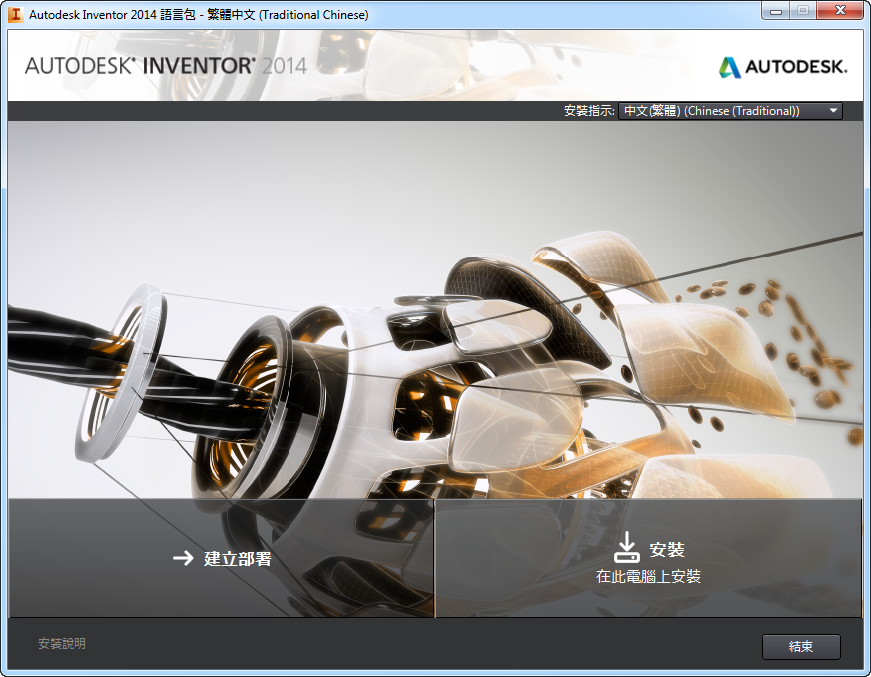Click the 安裝指示 label
The image size is (871, 677).
point(589,111)
